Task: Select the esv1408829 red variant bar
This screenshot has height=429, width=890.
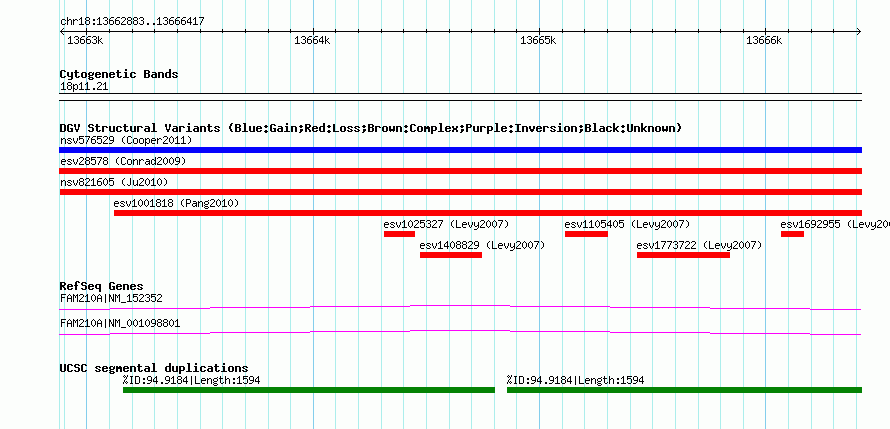Action: click(x=451, y=255)
